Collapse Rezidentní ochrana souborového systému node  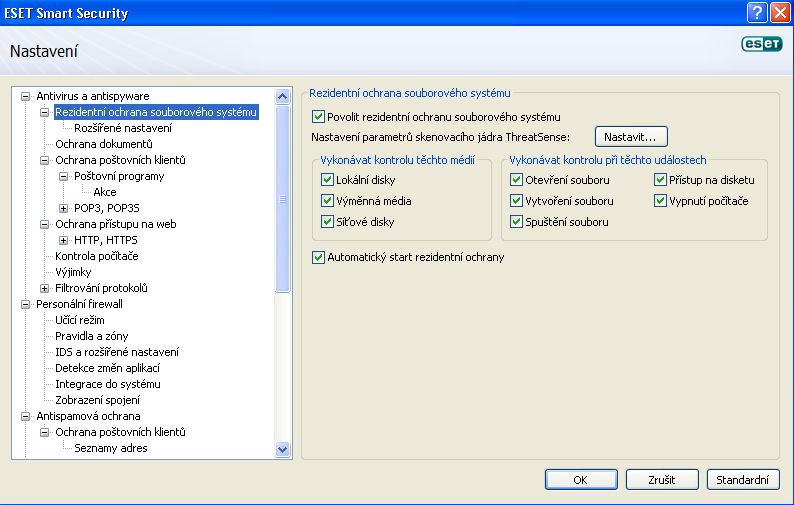(x=45, y=112)
